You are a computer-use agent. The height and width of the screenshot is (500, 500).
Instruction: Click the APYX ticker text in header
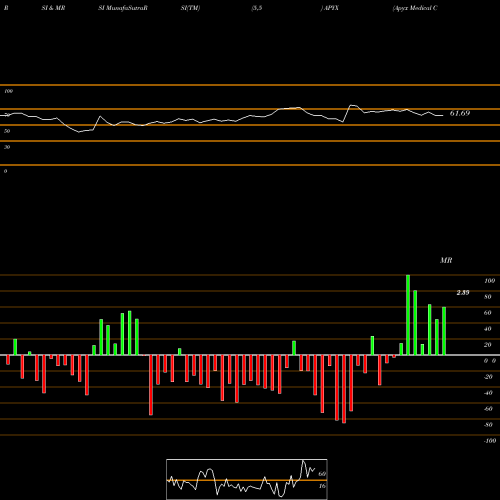pyautogui.click(x=331, y=8)
